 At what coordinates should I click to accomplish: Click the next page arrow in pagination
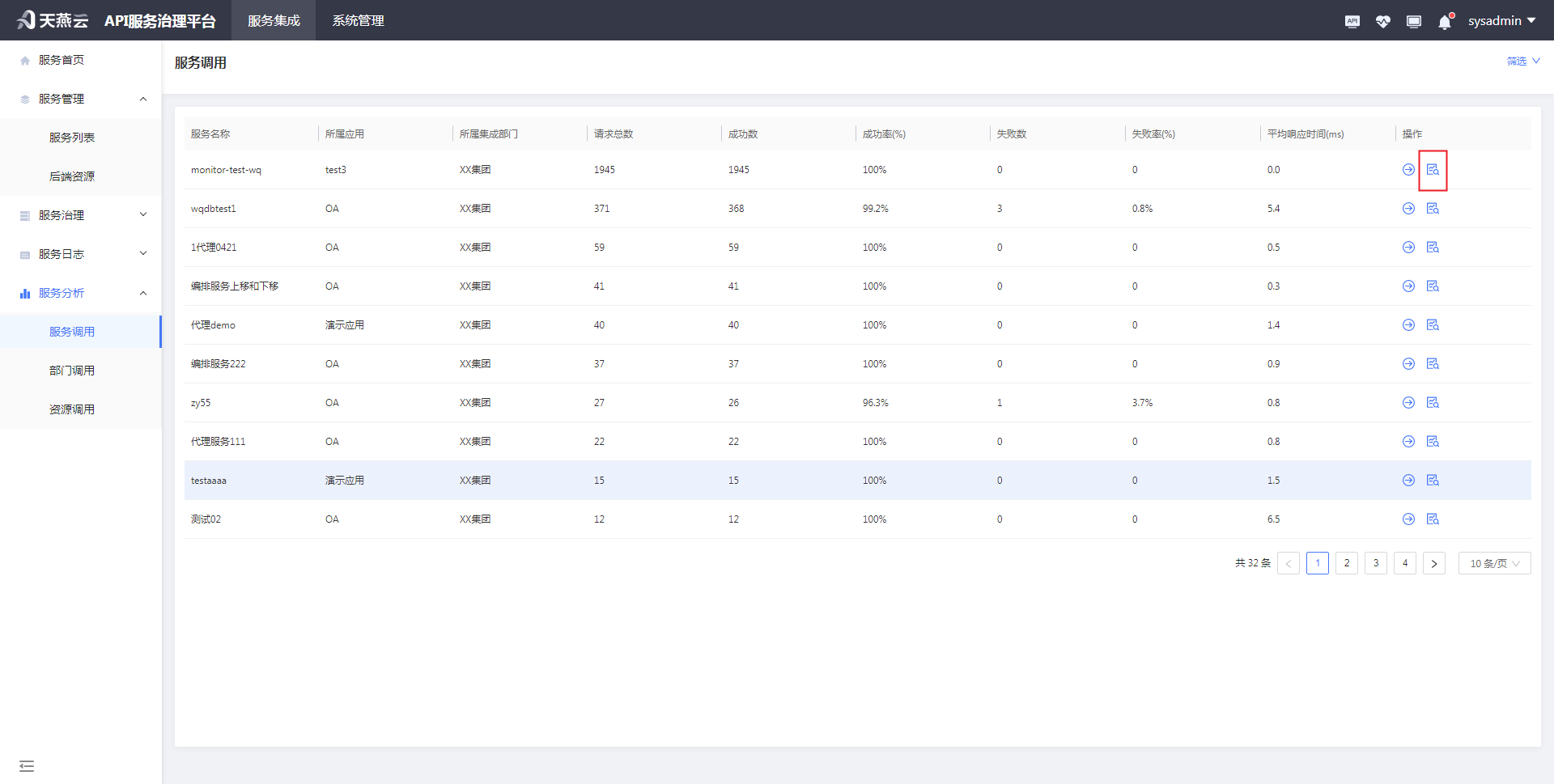[1434, 563]
